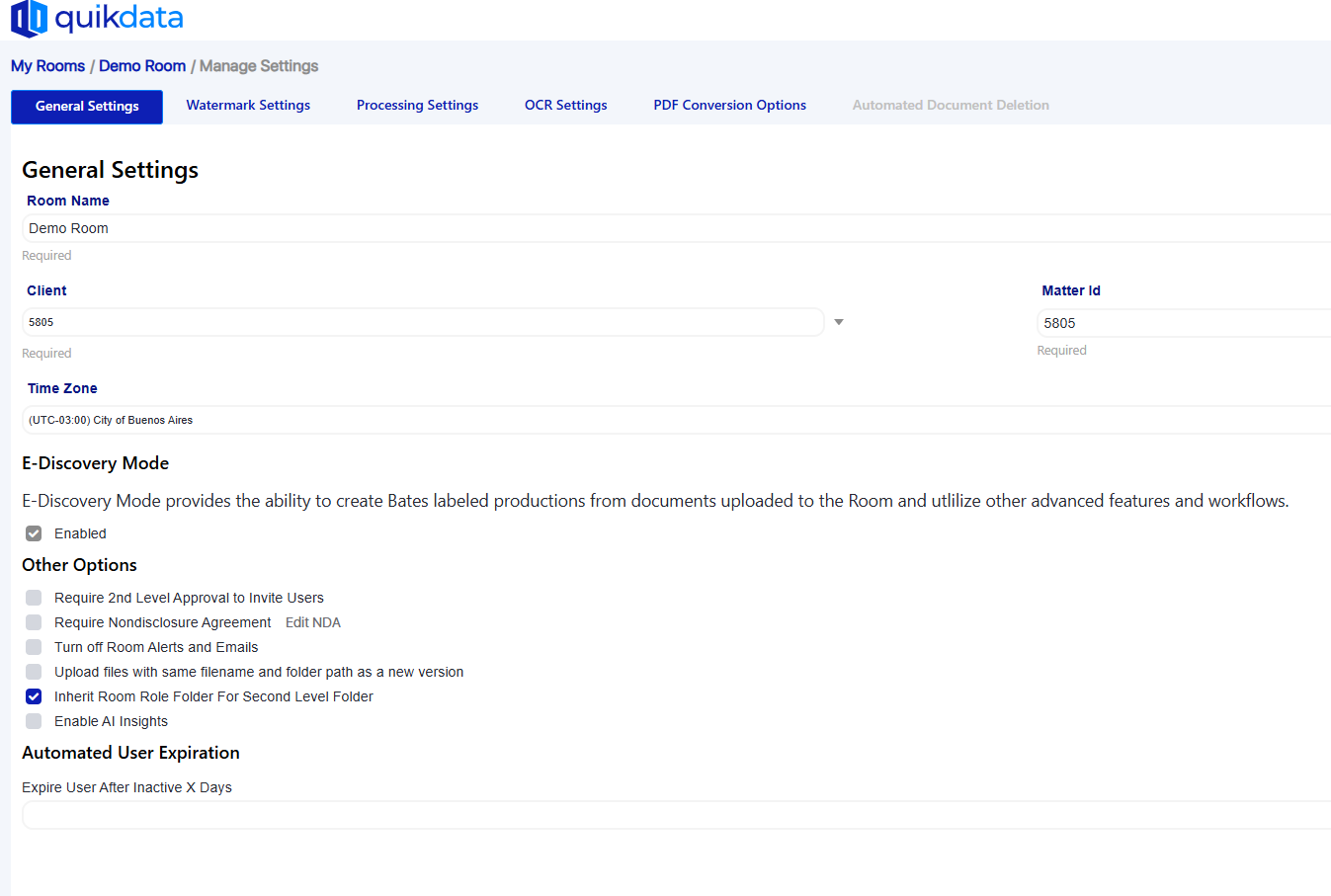Open the Processing Settings tab

(x=417, y=105)
